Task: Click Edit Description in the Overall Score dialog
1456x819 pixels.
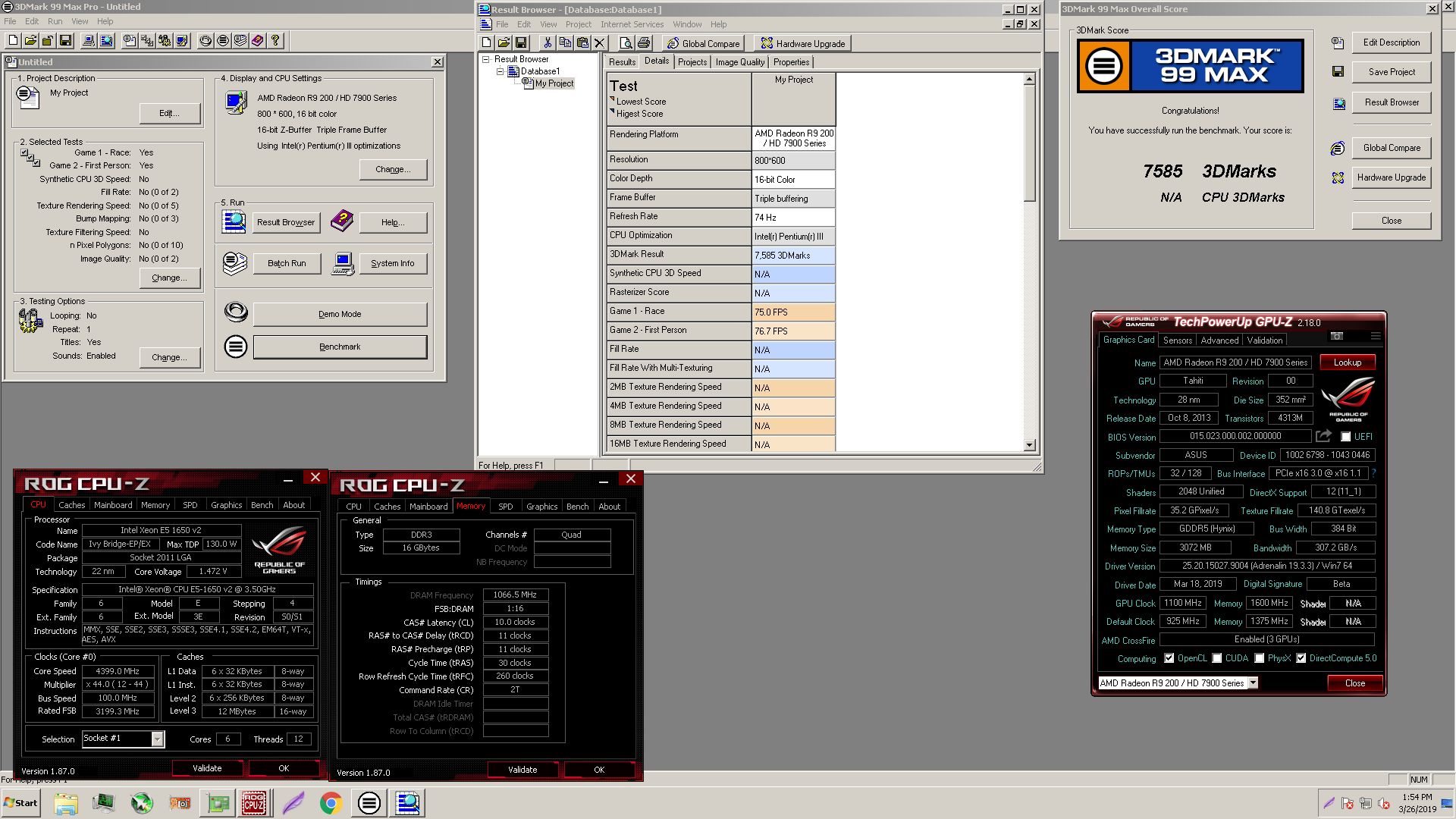Action: click(x=1391, y=42)
